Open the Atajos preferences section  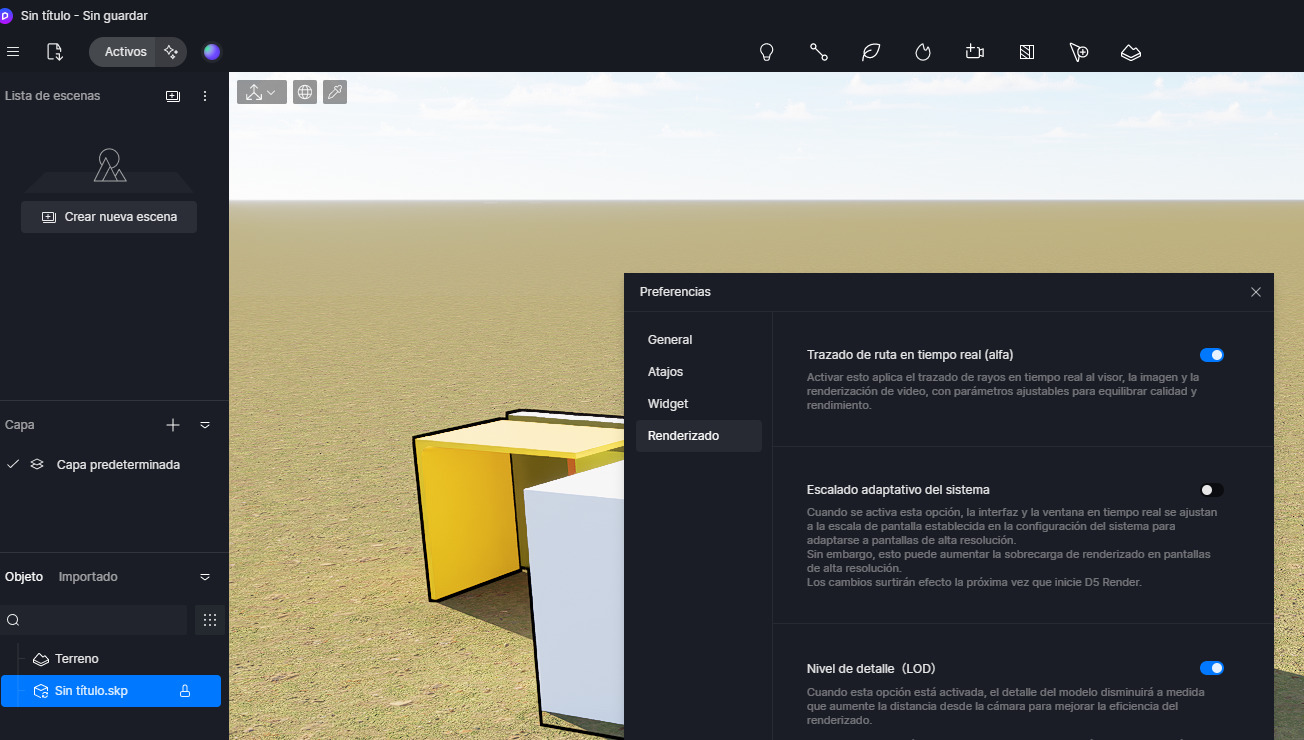pos(666,372)
